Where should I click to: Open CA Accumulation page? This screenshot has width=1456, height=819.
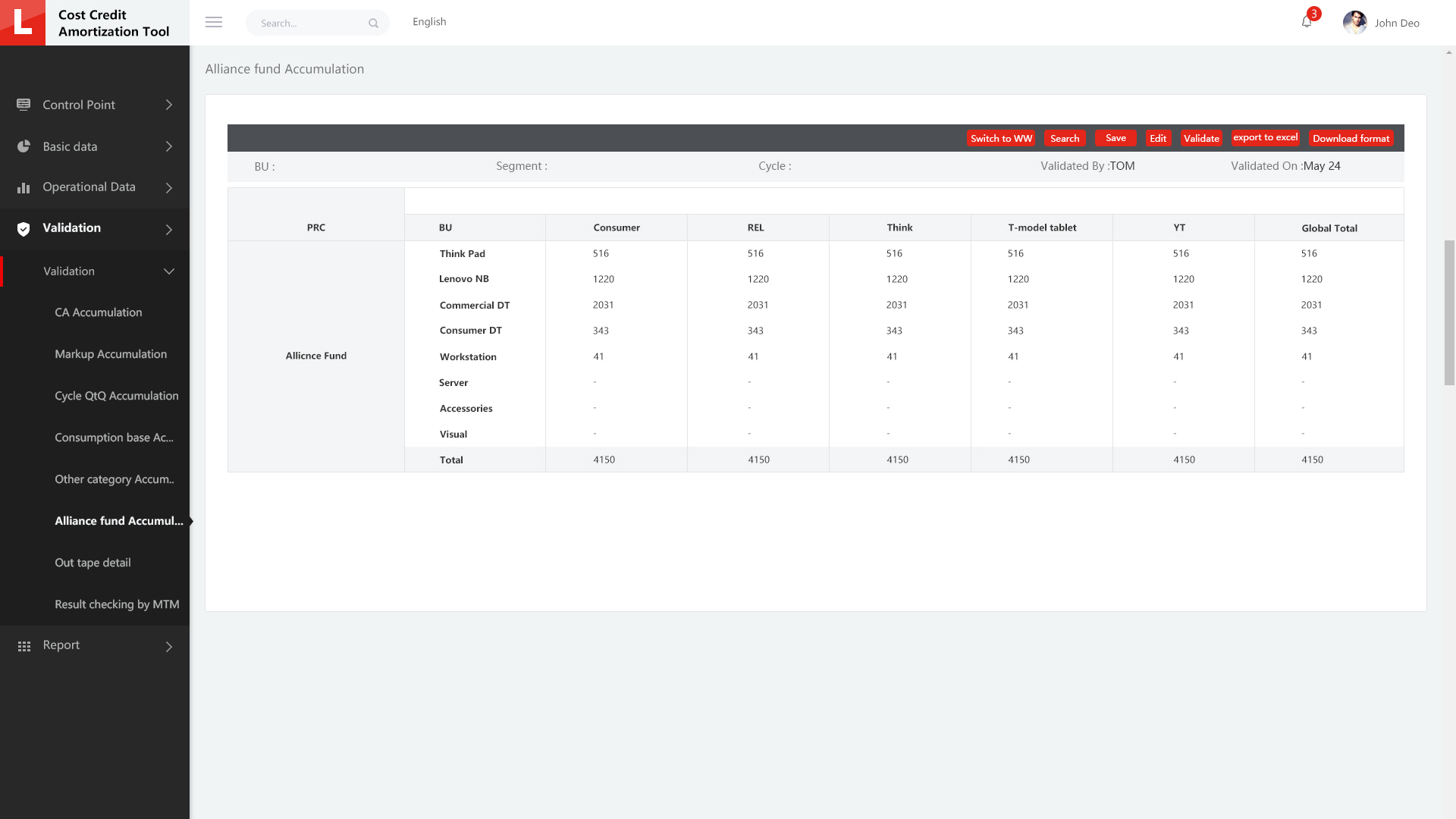99,312
